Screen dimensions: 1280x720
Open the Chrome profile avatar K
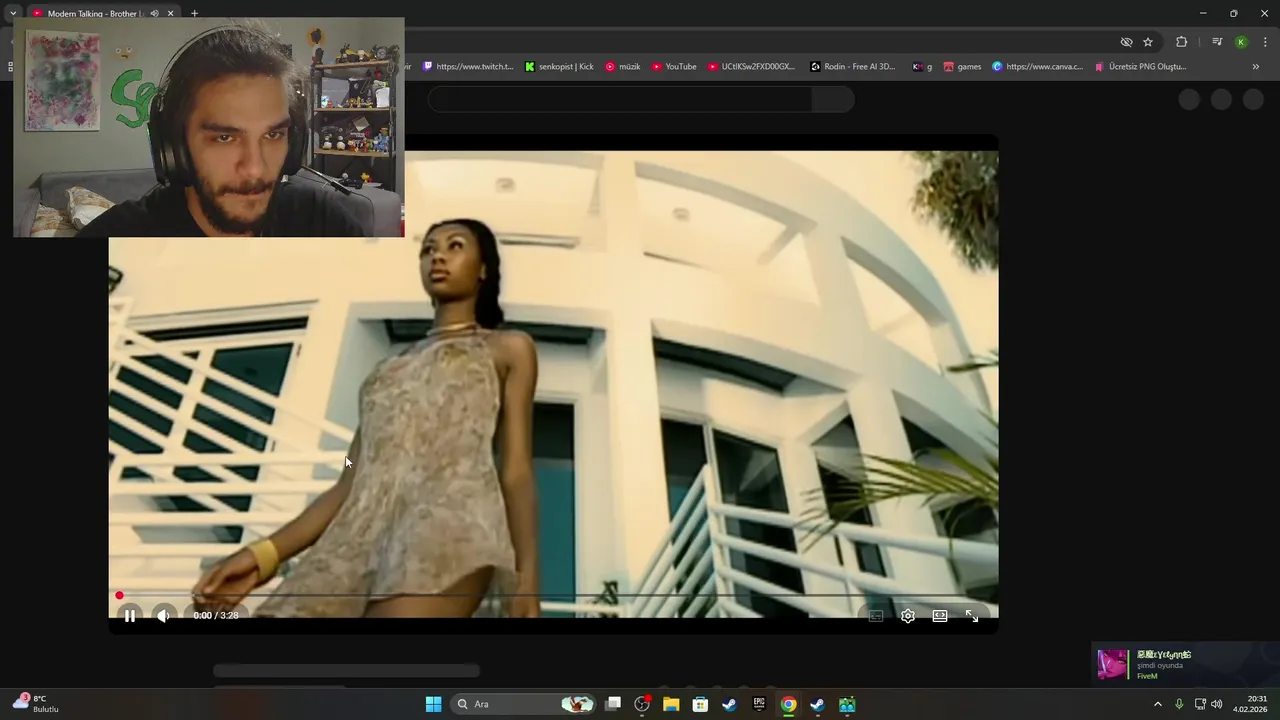pyautogui.click(x=1241, y=42)
